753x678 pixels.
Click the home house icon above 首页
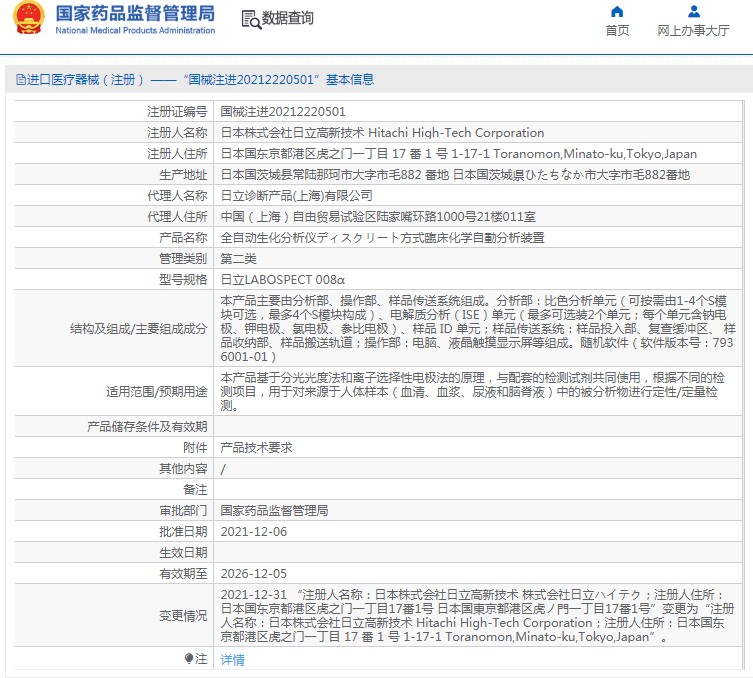point(617,11)
